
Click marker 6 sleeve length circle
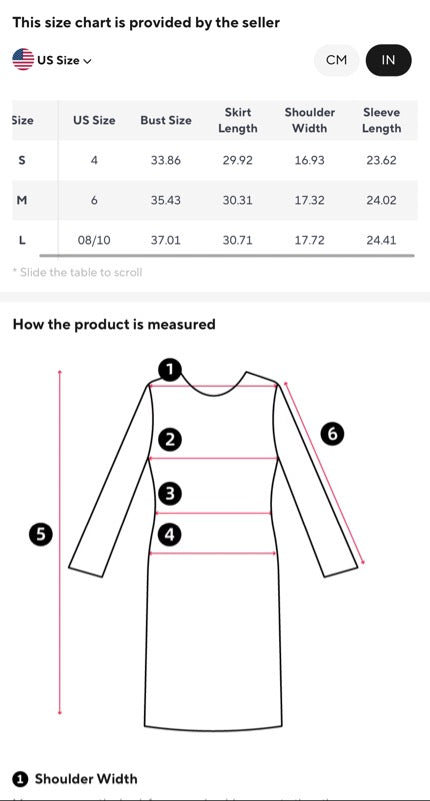click(332, 434)
